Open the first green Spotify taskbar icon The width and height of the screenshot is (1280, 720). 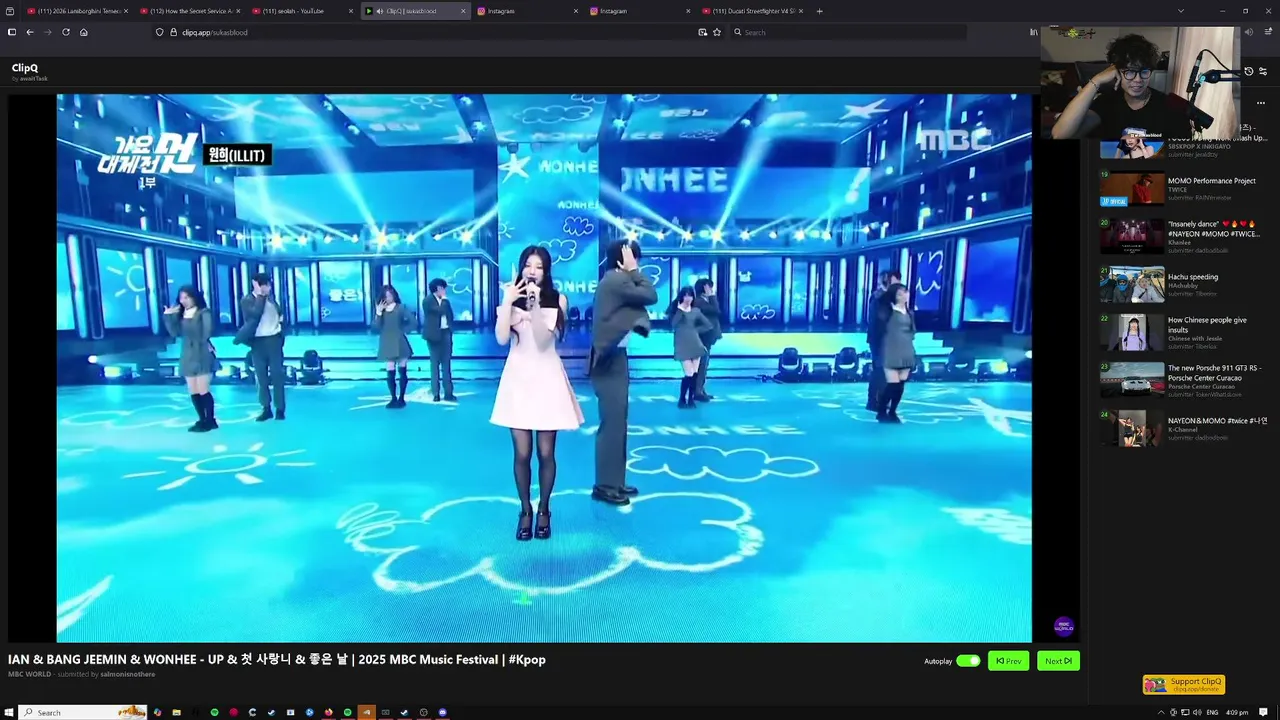pyautogui.click(x=214, y=712)
